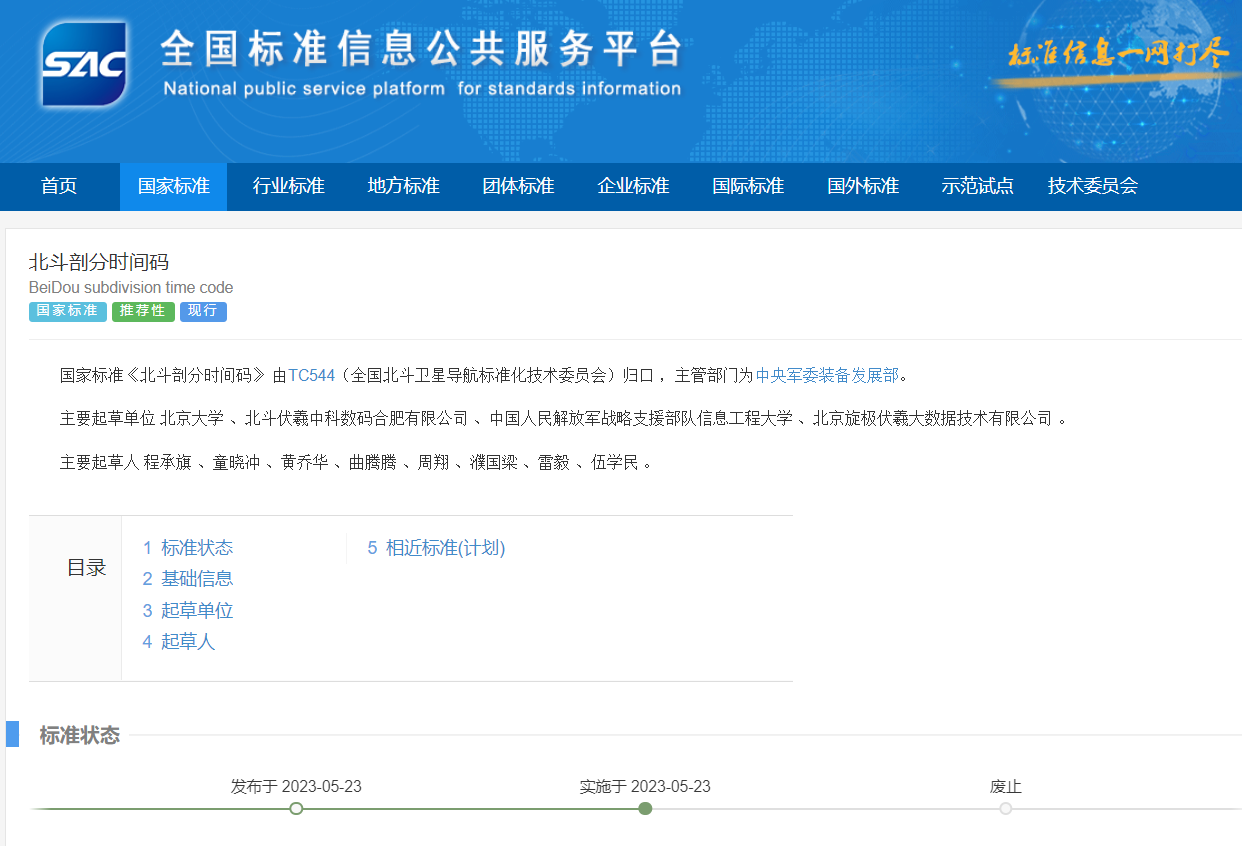Open the 中央军委装备发展部 link
The image size is (1242, 846).
(x=826, y=376)
